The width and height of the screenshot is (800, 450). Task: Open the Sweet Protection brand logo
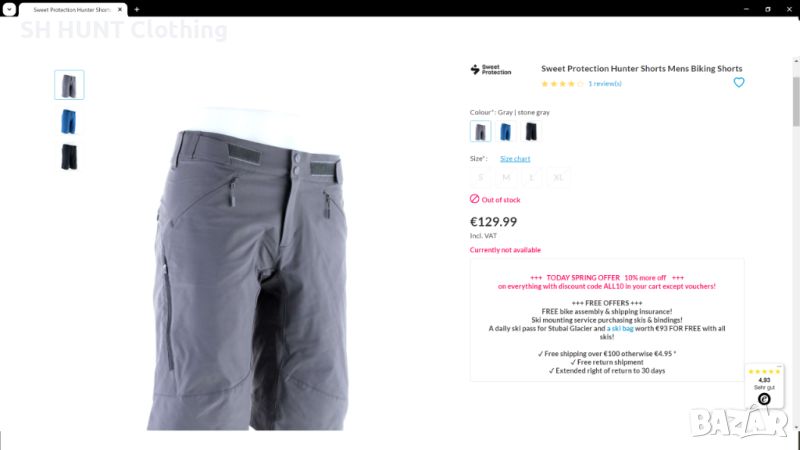click(x=490, y=69)
